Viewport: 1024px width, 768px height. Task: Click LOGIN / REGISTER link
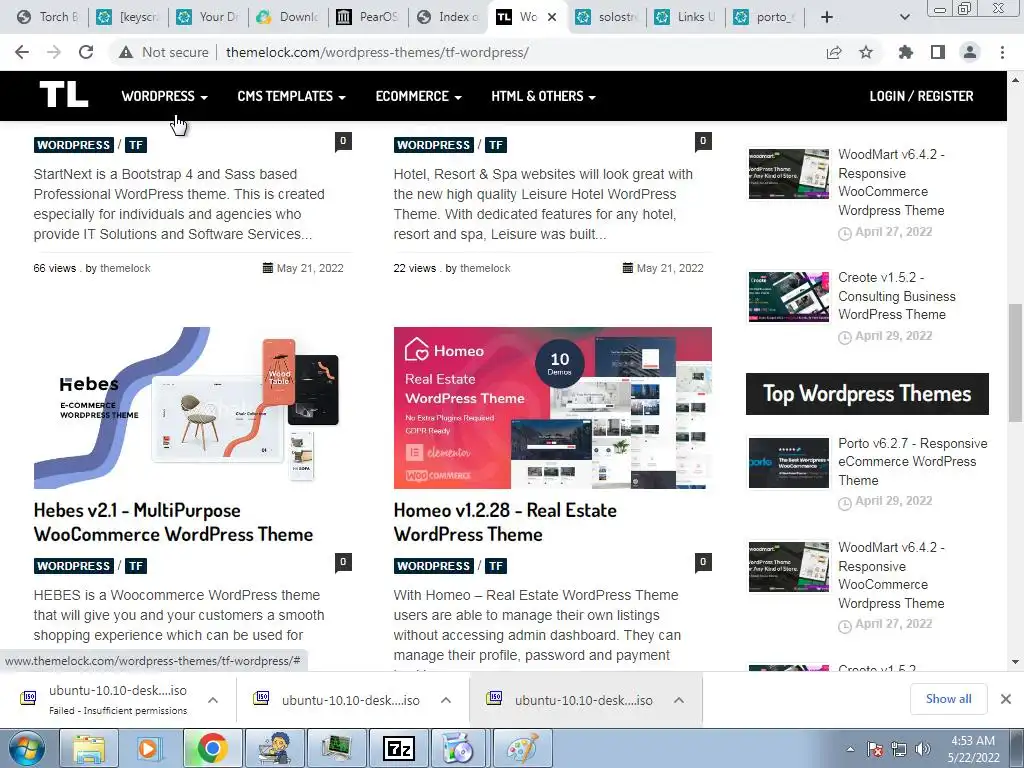(921, 96)
